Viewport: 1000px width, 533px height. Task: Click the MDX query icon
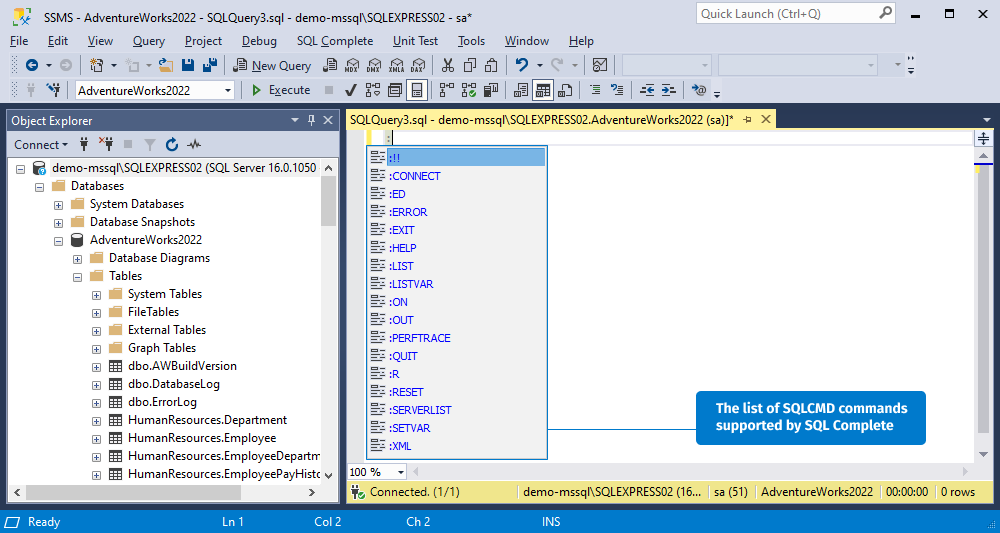(x=351, y=65)
